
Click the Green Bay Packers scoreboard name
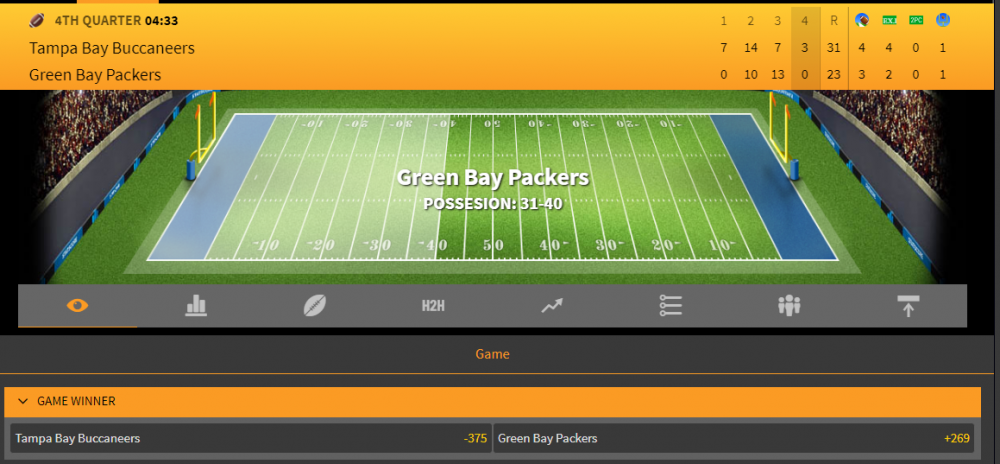coord(95,74)
